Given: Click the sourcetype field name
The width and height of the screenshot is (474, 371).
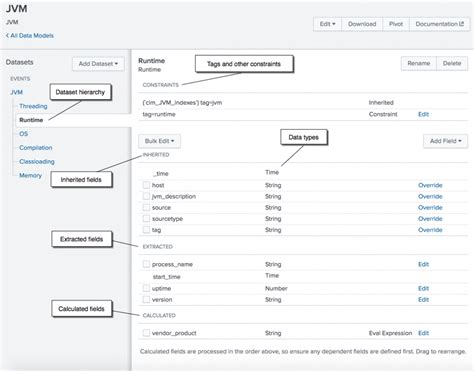Looking at the screenshot, I should (x=167, y=219).
